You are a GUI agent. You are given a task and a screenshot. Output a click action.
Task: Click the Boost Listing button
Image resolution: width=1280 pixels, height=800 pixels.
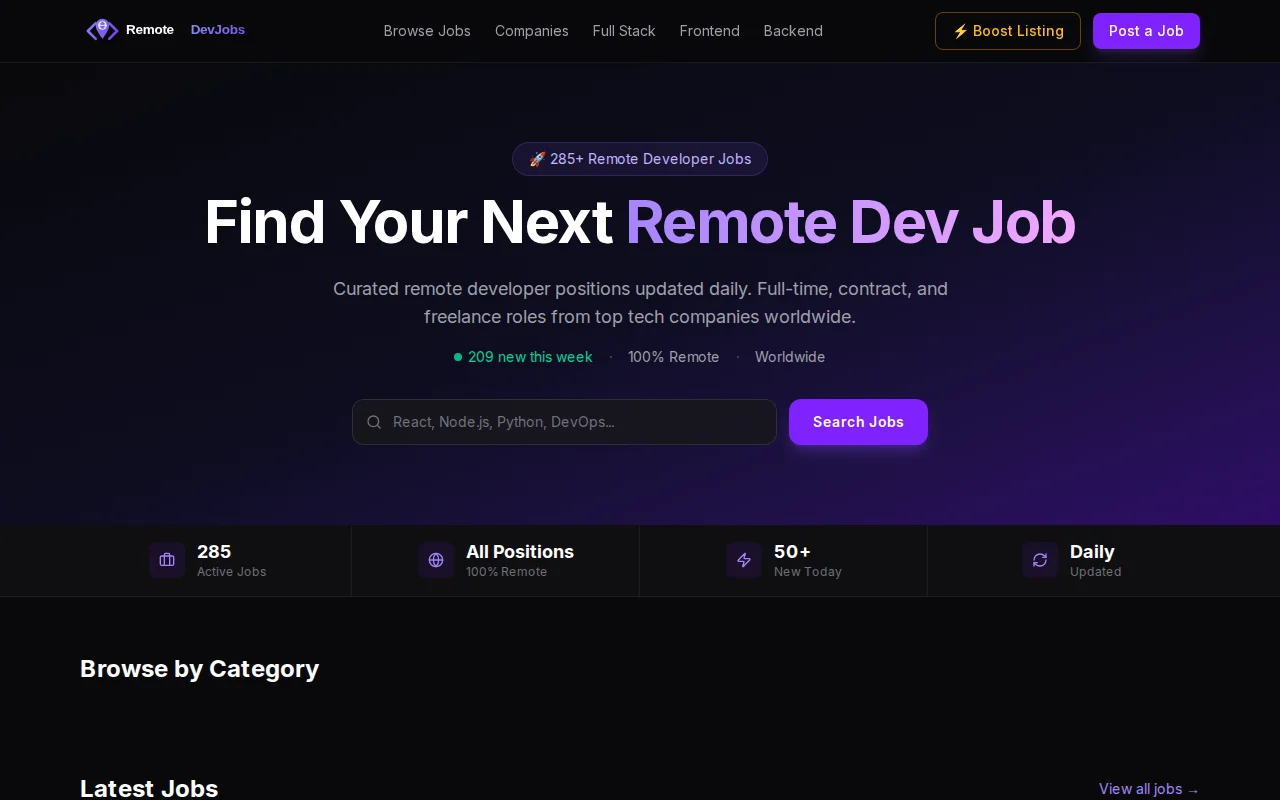coord(1008,31)
